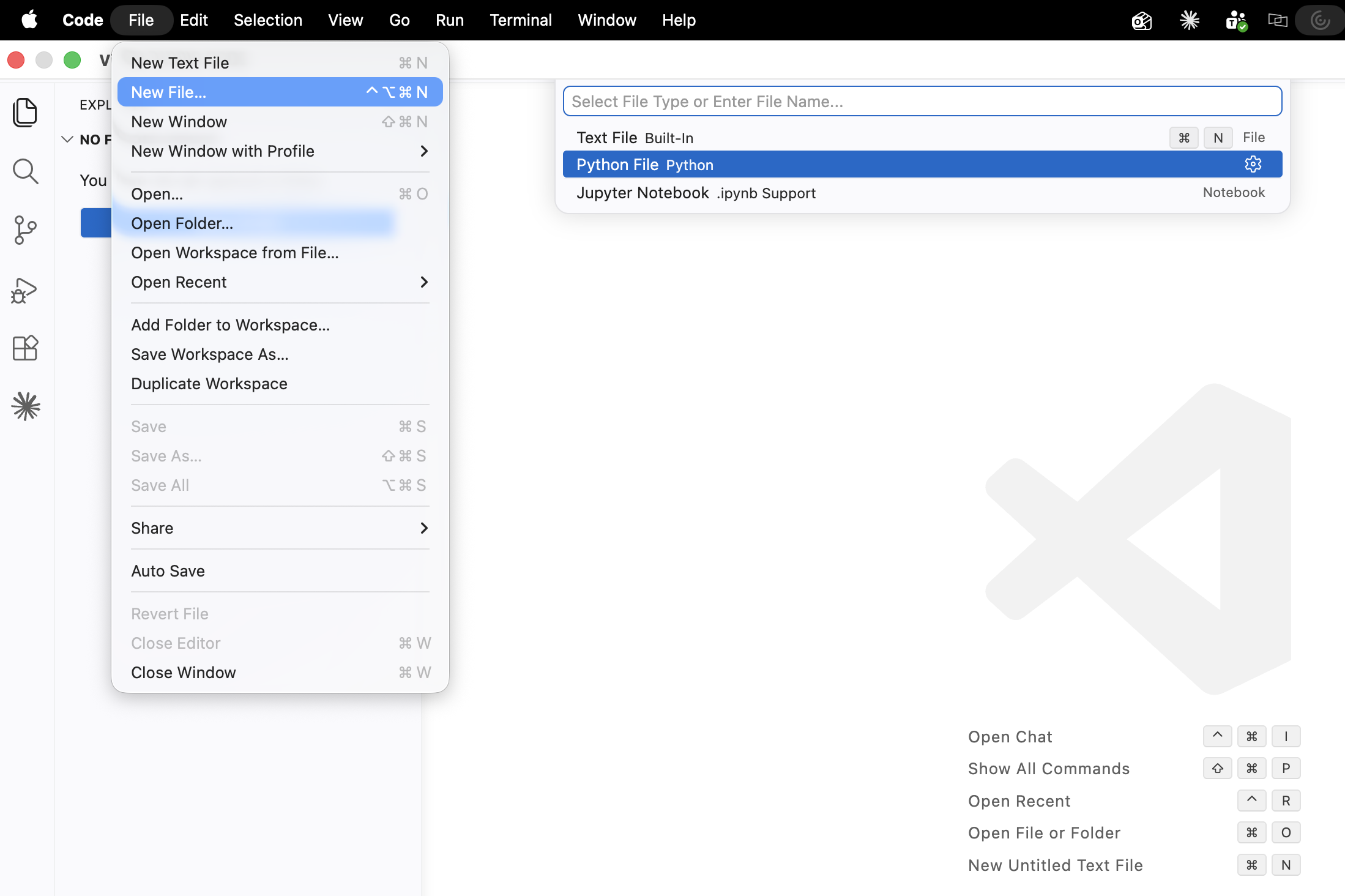Click the gear icon on Python File row
The width and height of the screenshot is (1345, 896).
point(1253,164)
